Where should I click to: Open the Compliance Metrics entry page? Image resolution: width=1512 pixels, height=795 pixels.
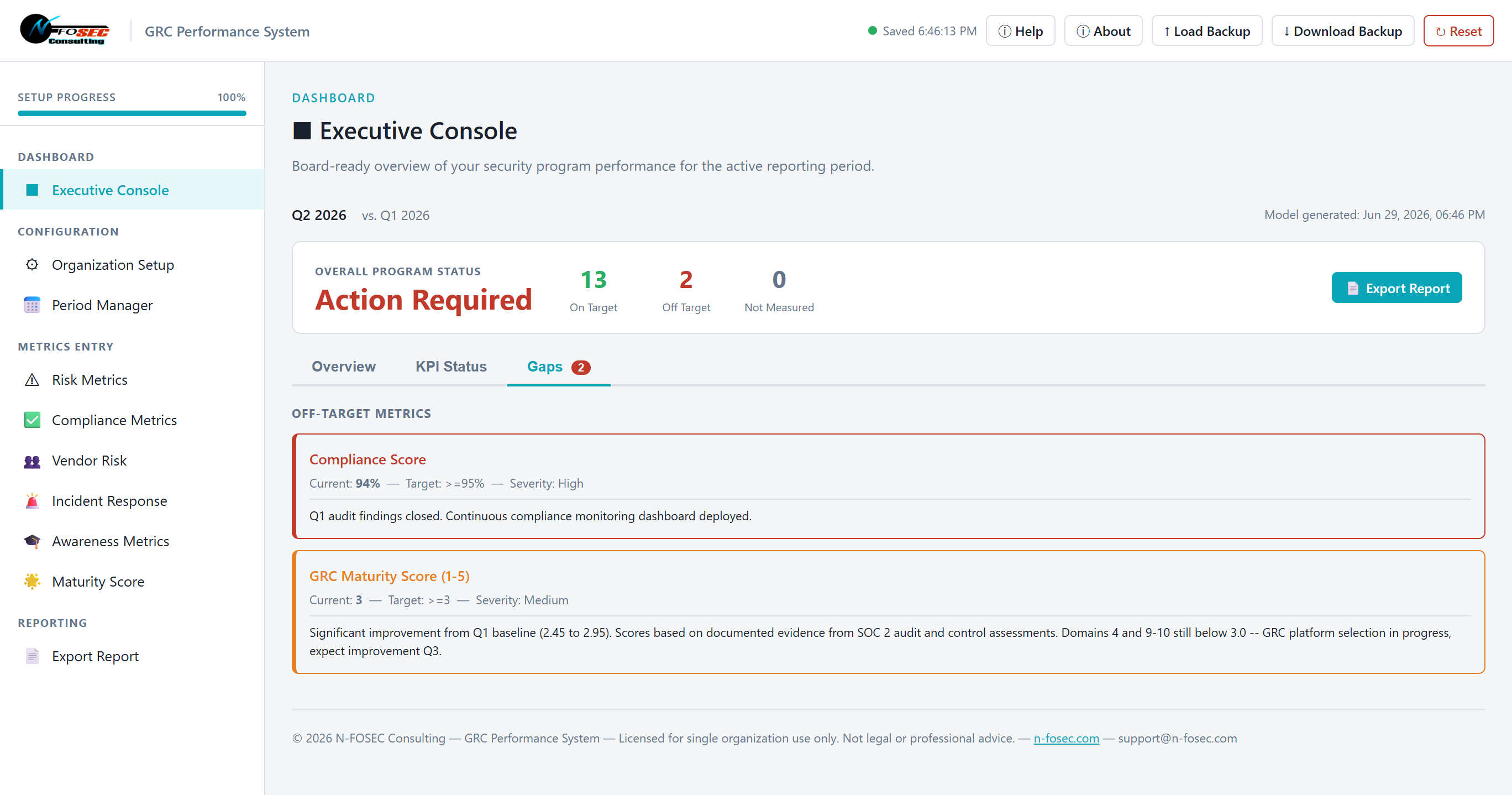click(132, 420)
